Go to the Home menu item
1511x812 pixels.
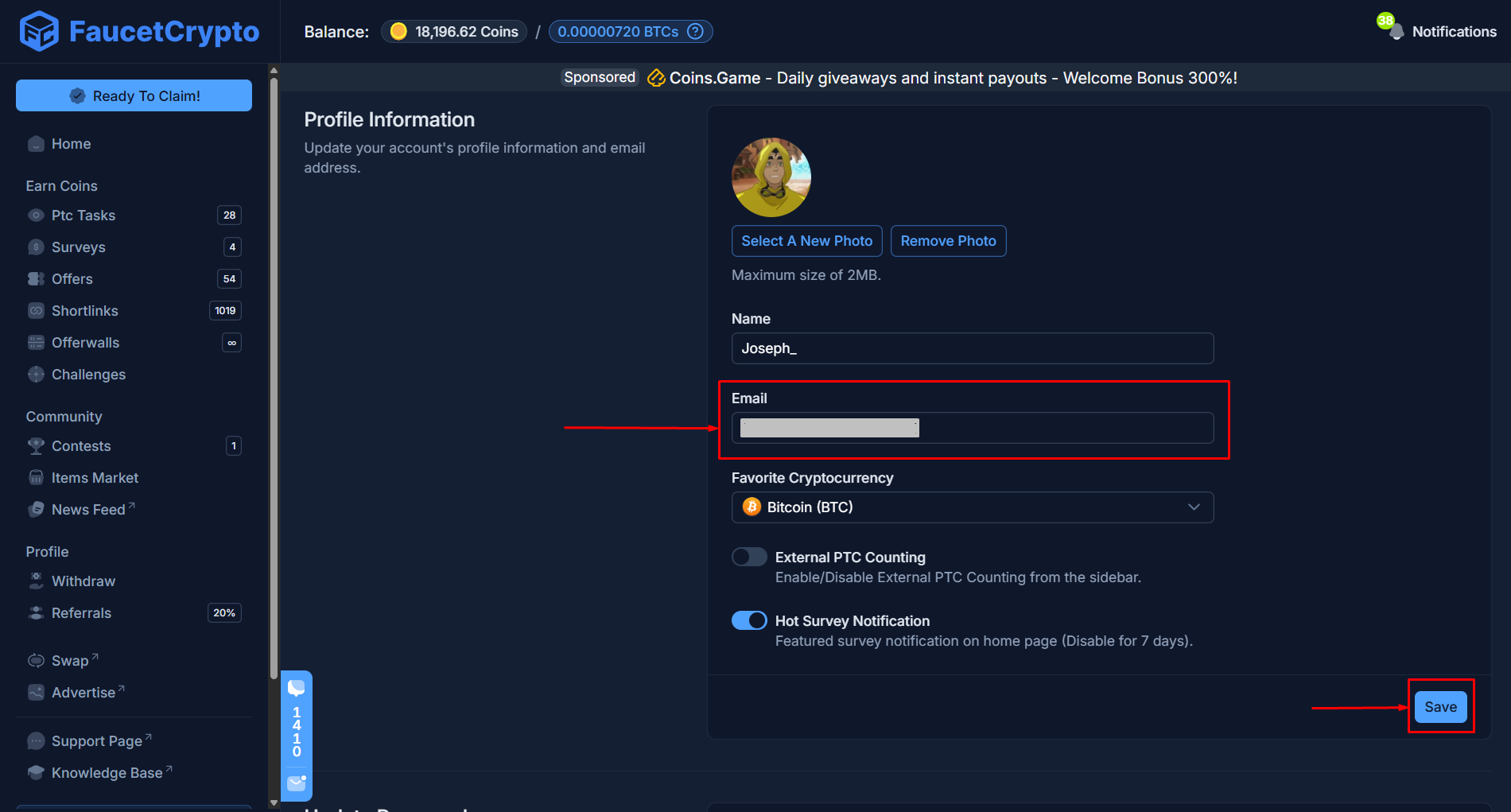pyautogui.click(x=70, y=144)
